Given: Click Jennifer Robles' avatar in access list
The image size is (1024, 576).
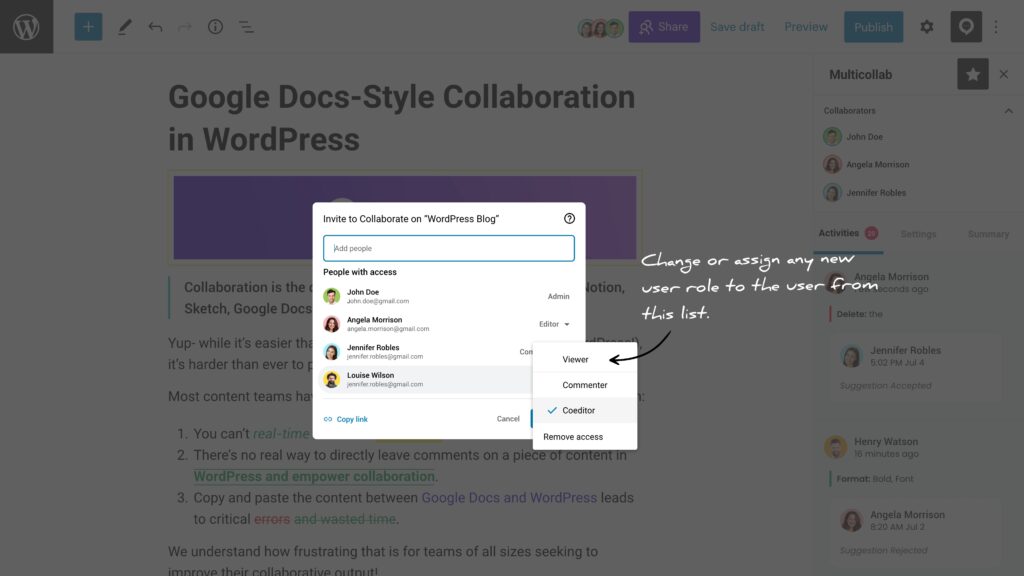Looking at the screenshot, I should 332,352.
